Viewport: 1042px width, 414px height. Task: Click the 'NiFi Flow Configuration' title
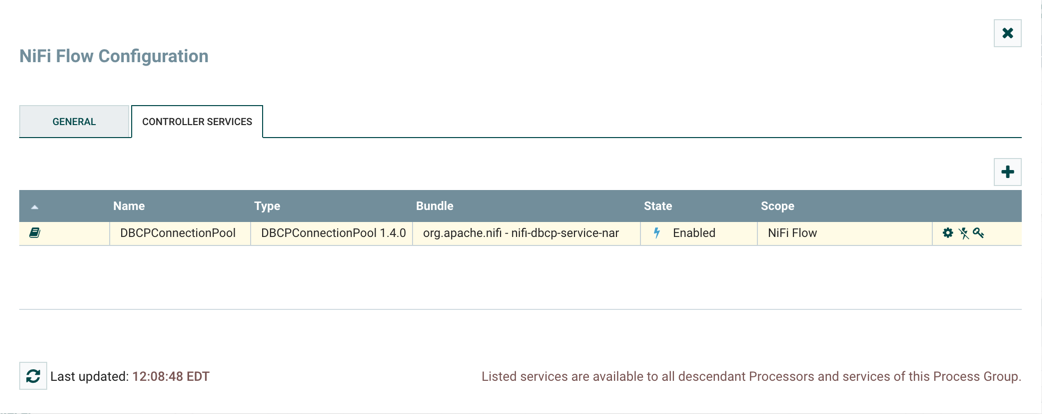(x=114, y=56)
